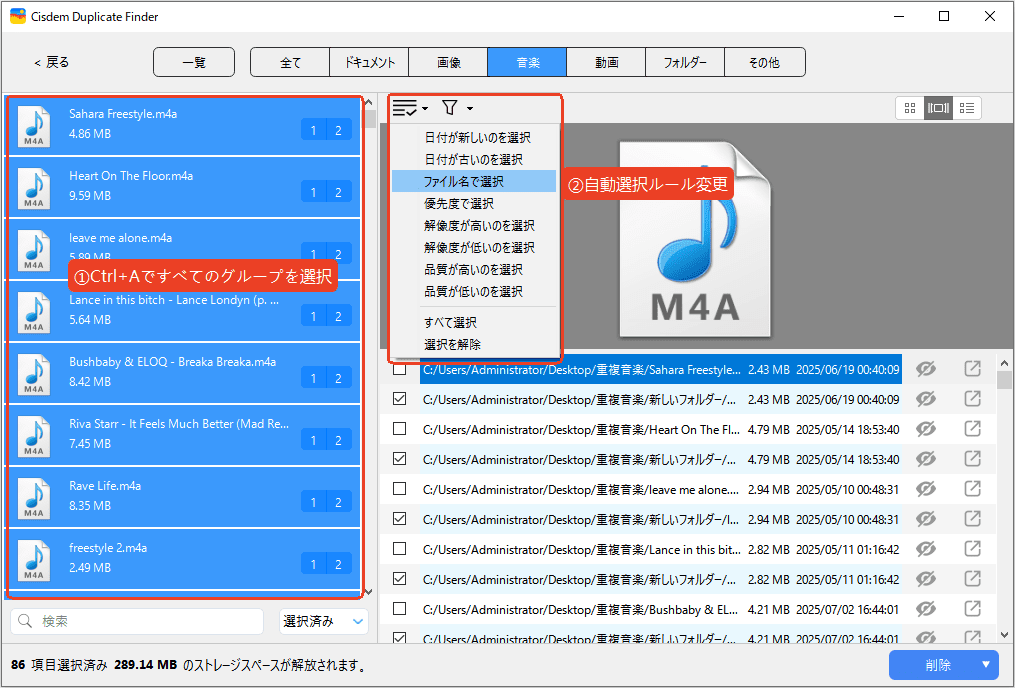Toggle eye icon on first Sahara Freestyle row
The width and height of the screenshot is (1015, 688).
[x=926, y=369]
